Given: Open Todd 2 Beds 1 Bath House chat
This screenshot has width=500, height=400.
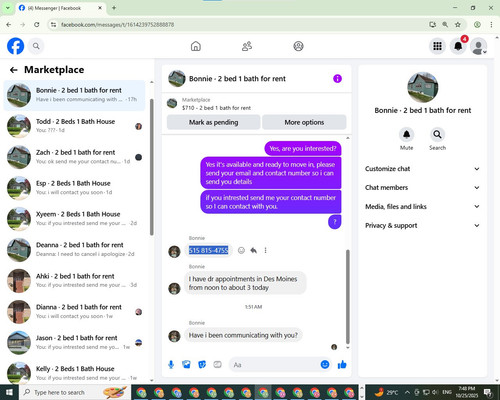Looking at the screenshot, I should coord(74,126).
